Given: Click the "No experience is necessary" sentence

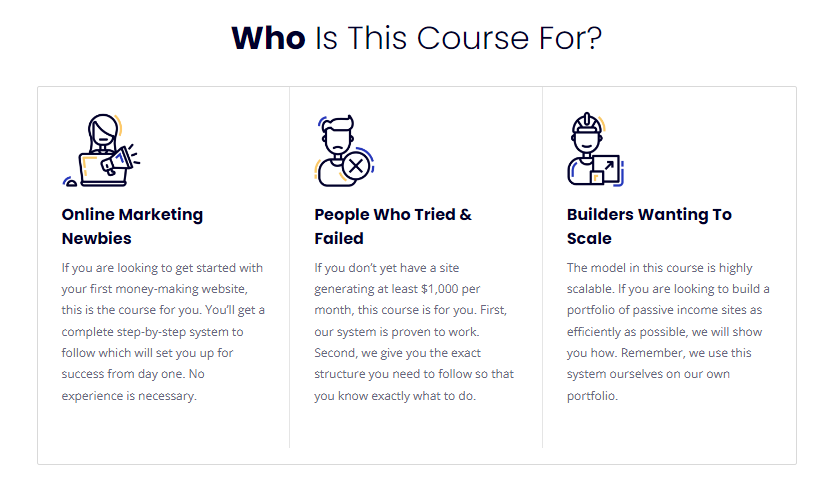Looking at the screenshot, I should 133,385.
